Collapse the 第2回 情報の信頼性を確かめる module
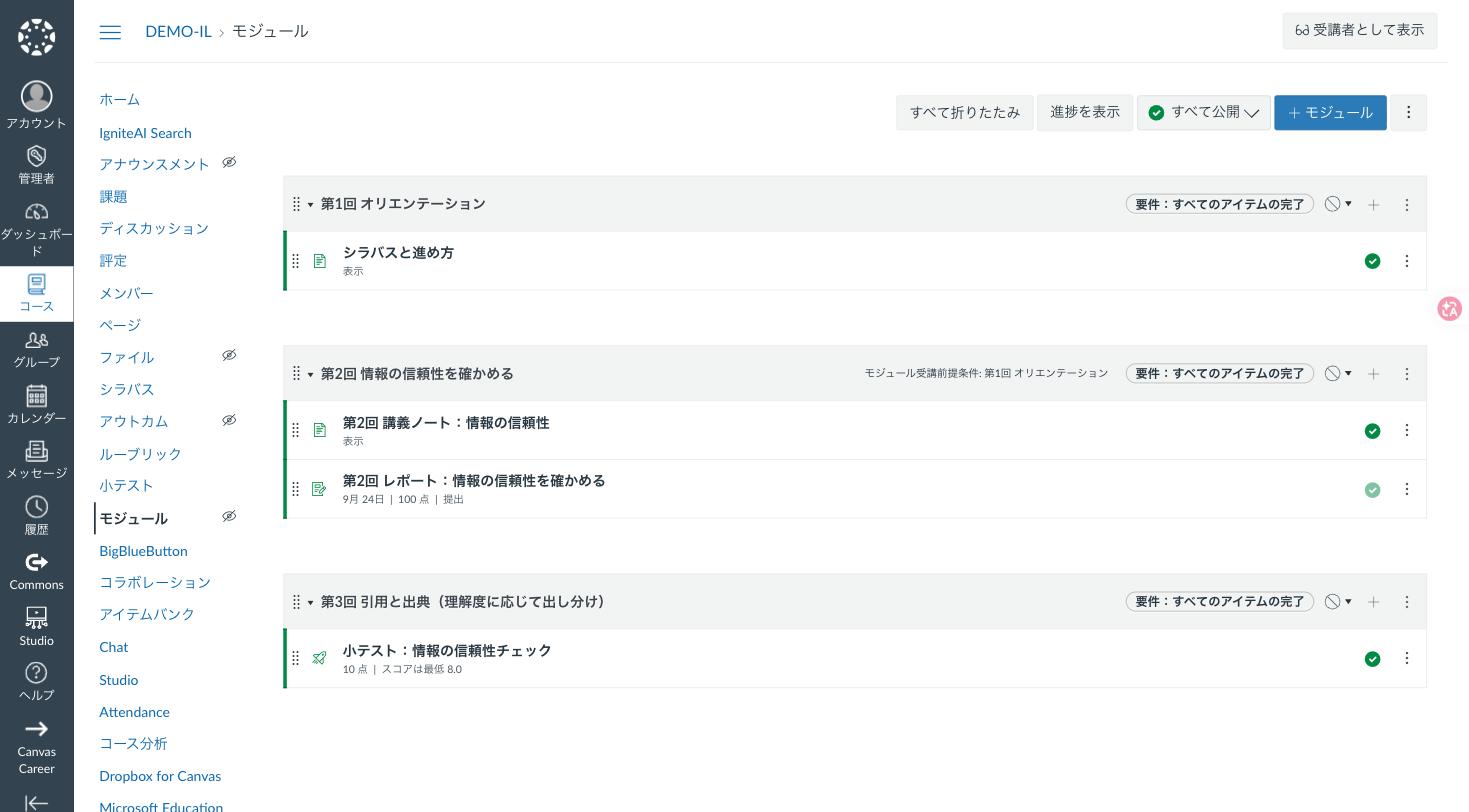The image size is (1469, 812). pos(310,375)
